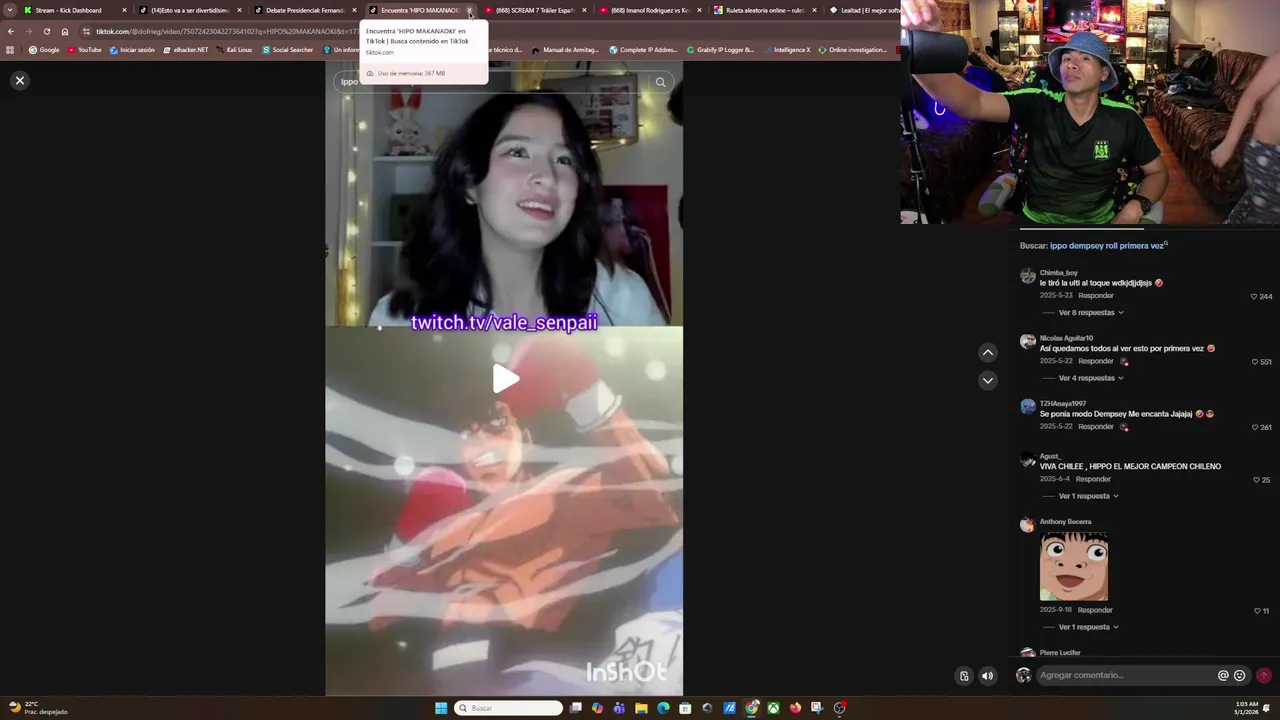Open suggested search 'ippo dempsey roll primera vez'
Screen dimensions: 1280x720
click(x=1107, y=245)
